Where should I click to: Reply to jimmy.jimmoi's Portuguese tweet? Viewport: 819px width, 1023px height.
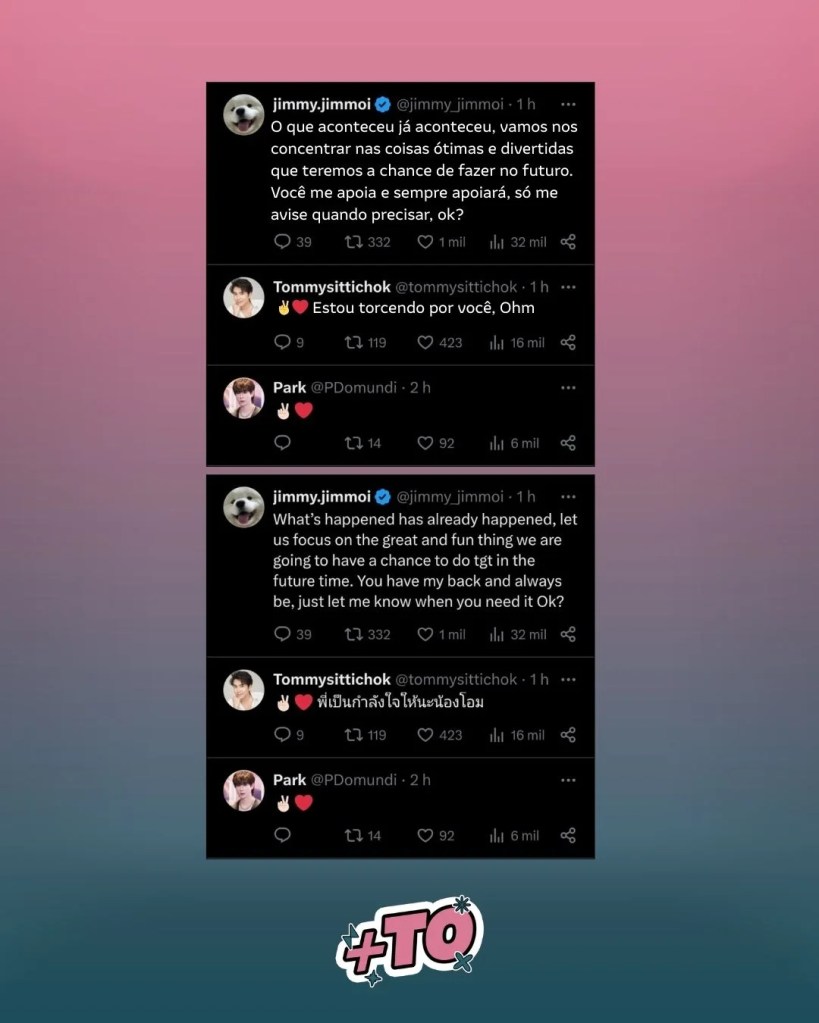pos(292,242)
